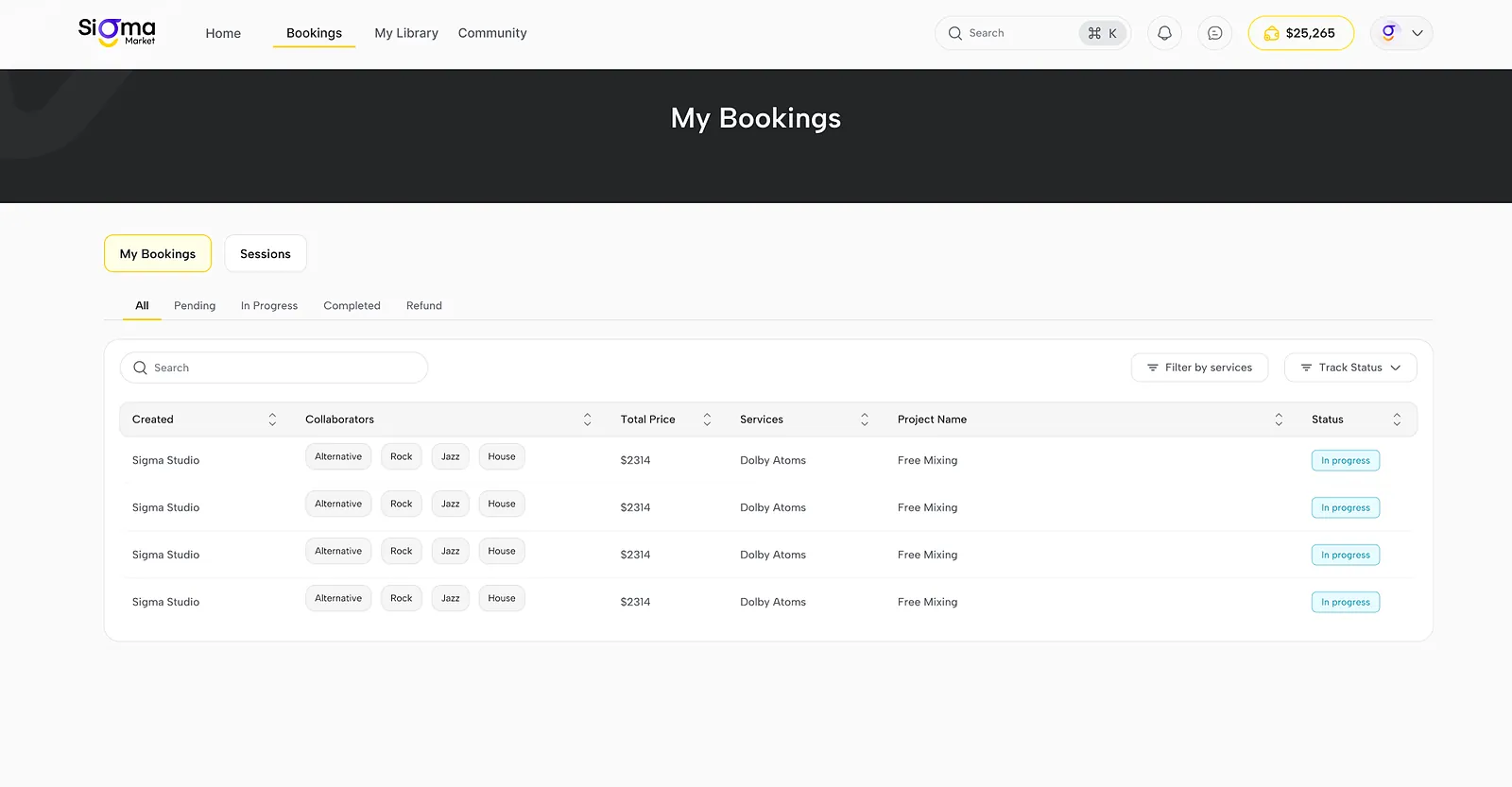Viewport: 1512px width, 787px height.
Task: Click Jazz tag in fourth row
Action: [451, 598]
